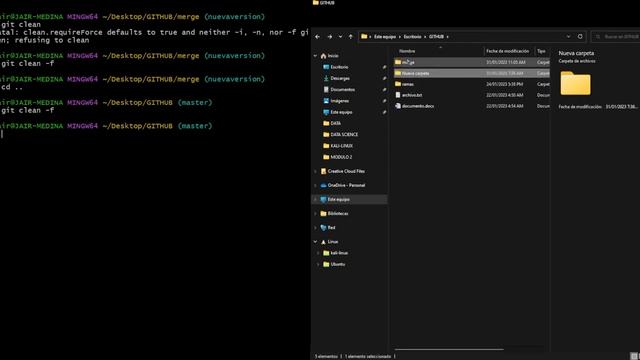This screenshot has height=360, width=640.
Task: Click the pin icon next to Descargas
Action: click(384, 78)
